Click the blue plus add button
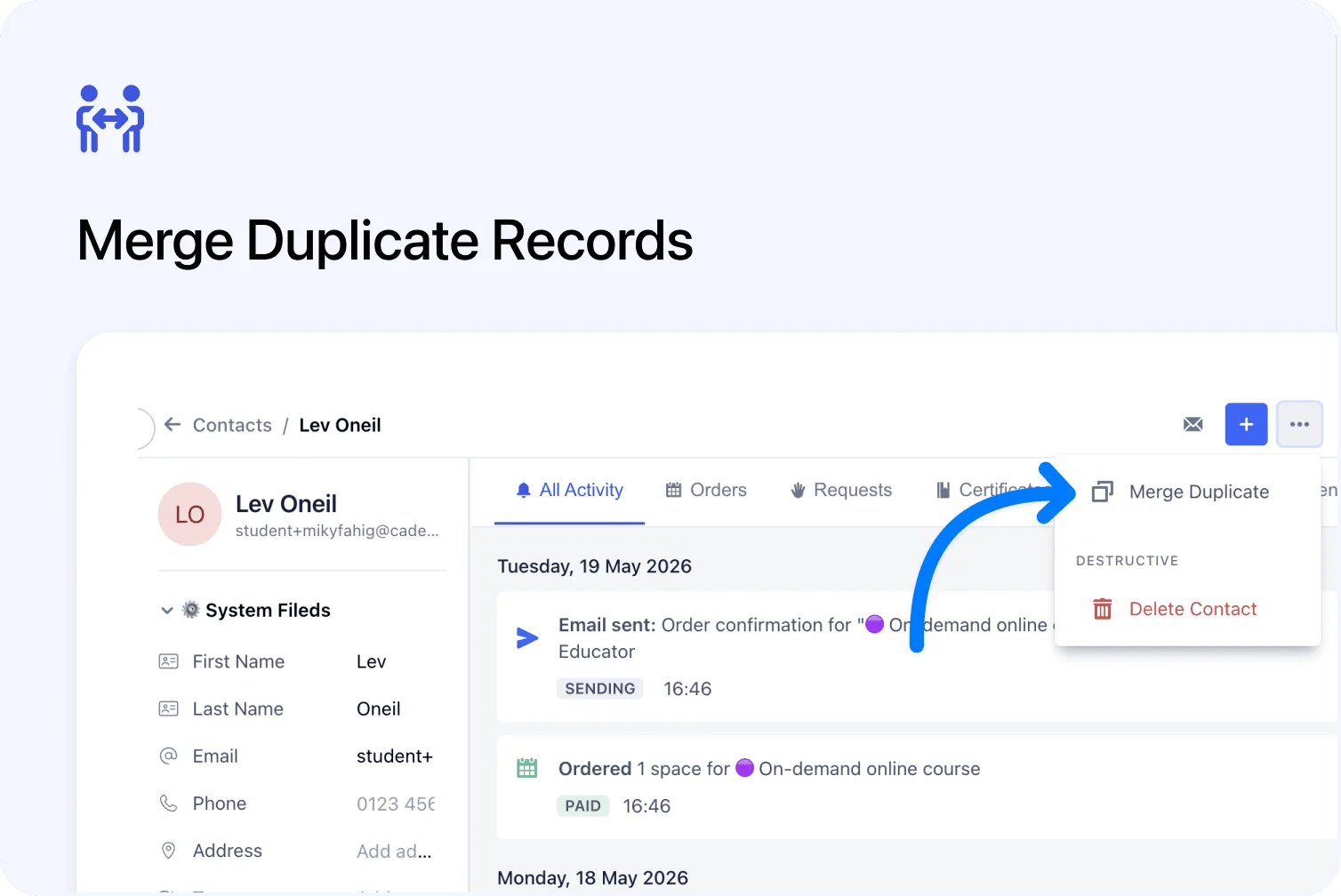This screenshot has height=896, width=1341. [x=1246, y=424]
